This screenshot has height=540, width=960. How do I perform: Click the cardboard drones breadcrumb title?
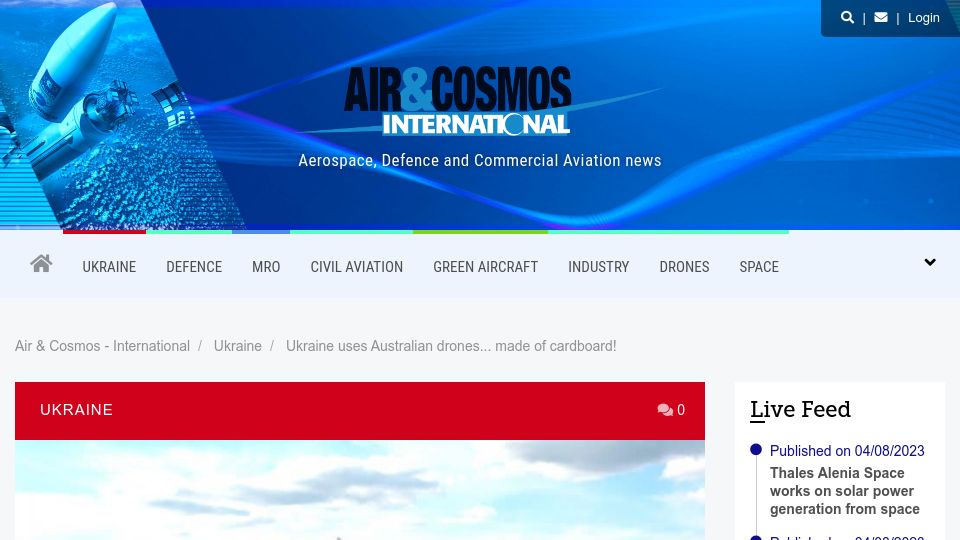coord(451,346)
